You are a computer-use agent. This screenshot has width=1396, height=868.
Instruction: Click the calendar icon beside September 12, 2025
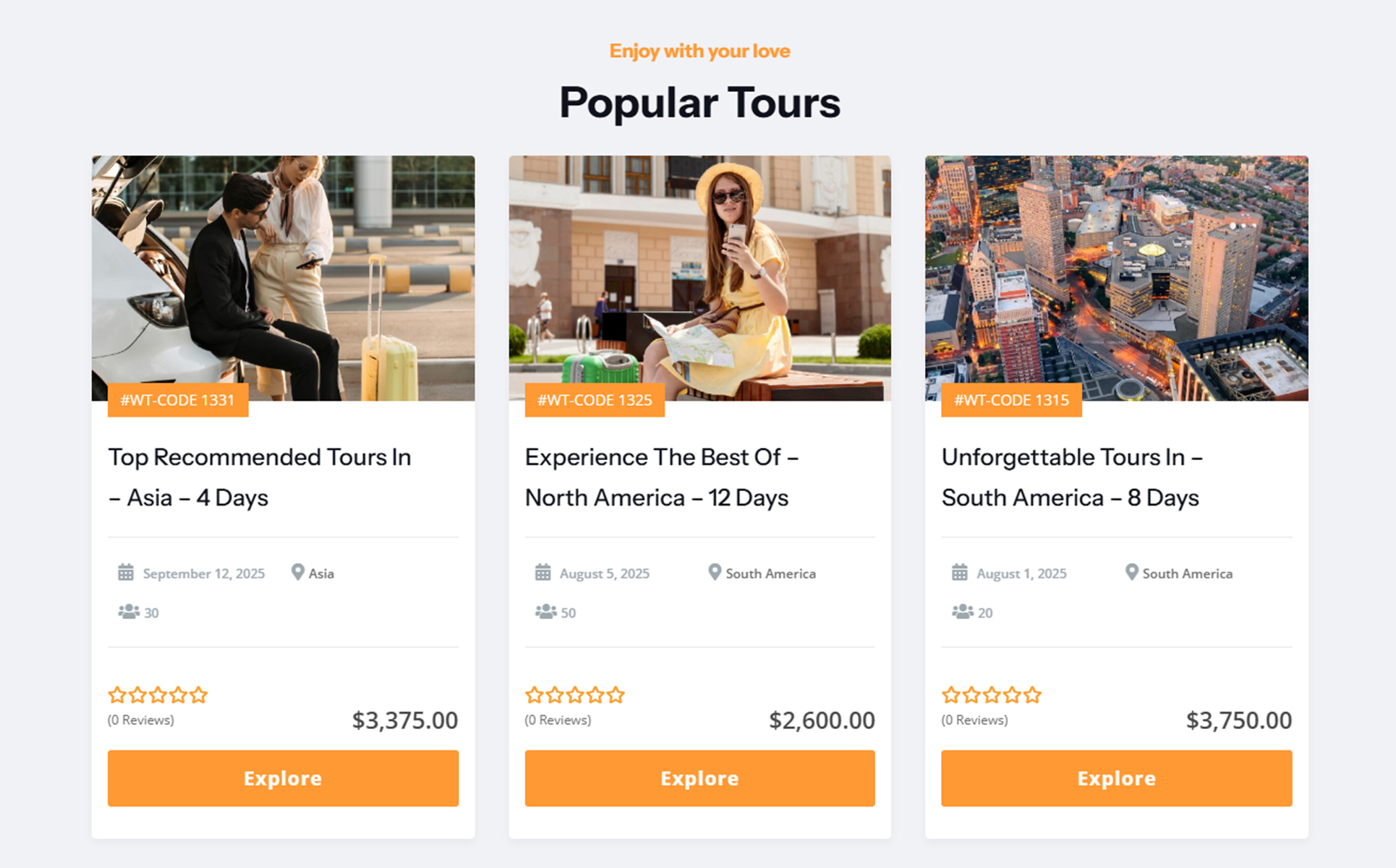click(126, 573)
